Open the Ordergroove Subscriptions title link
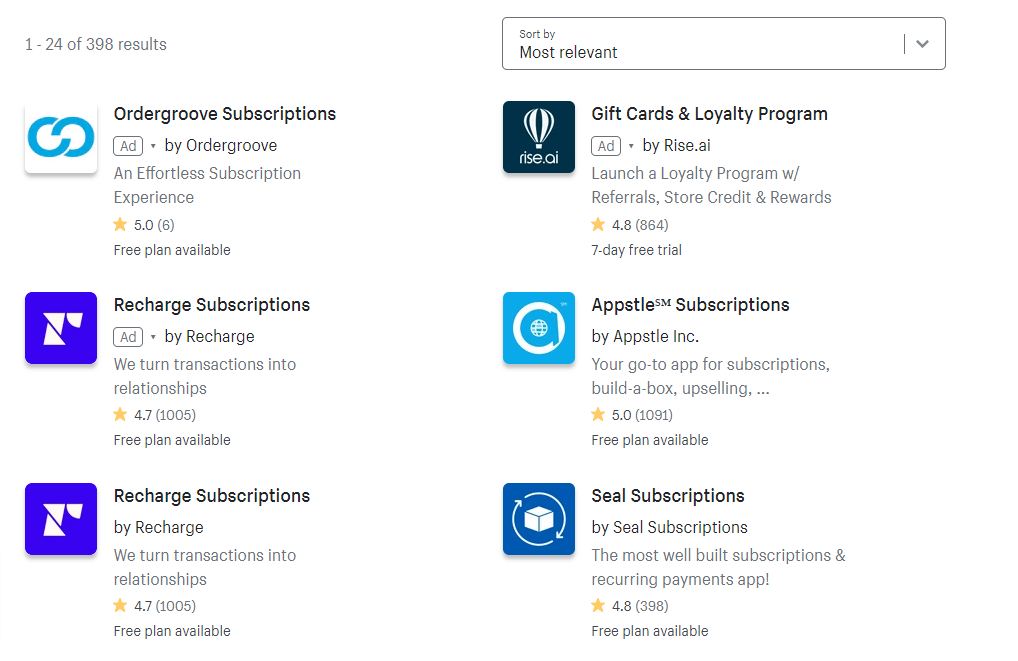The image size is (1018, 661). [225, 114]
